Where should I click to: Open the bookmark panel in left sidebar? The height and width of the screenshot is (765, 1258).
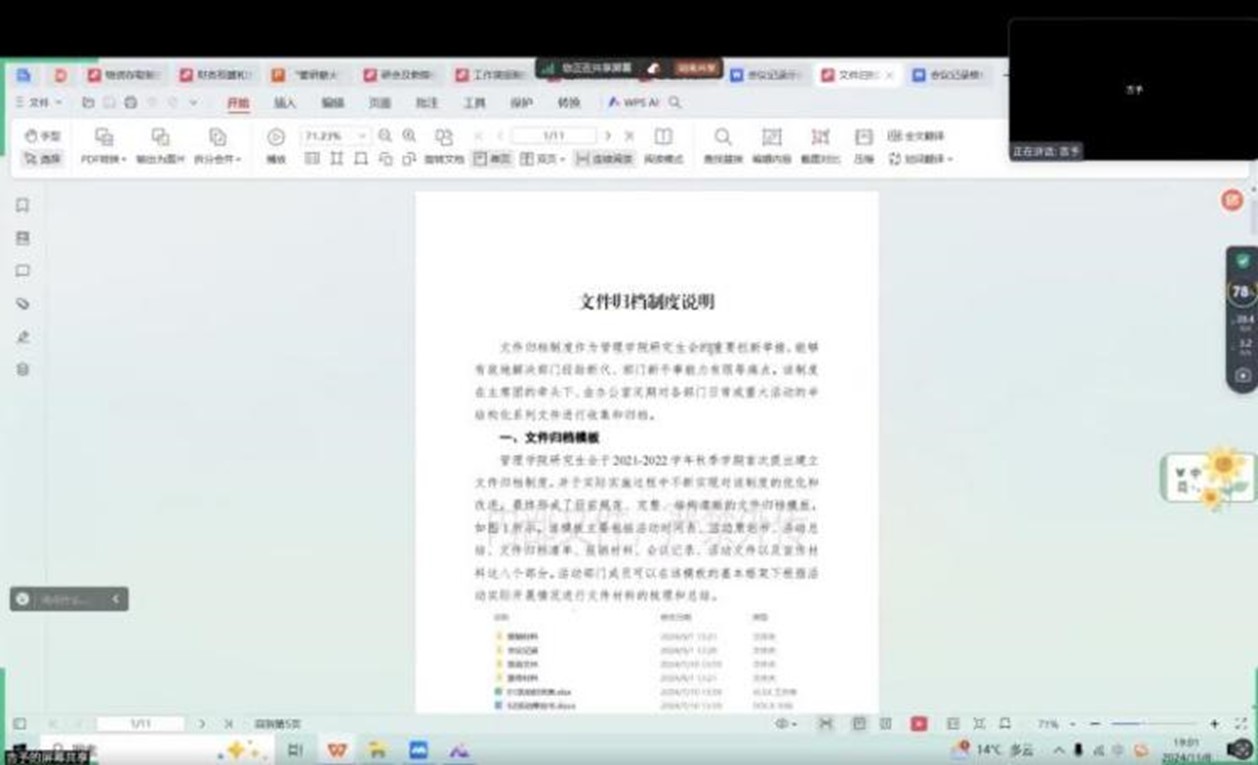tap(22, 205)
